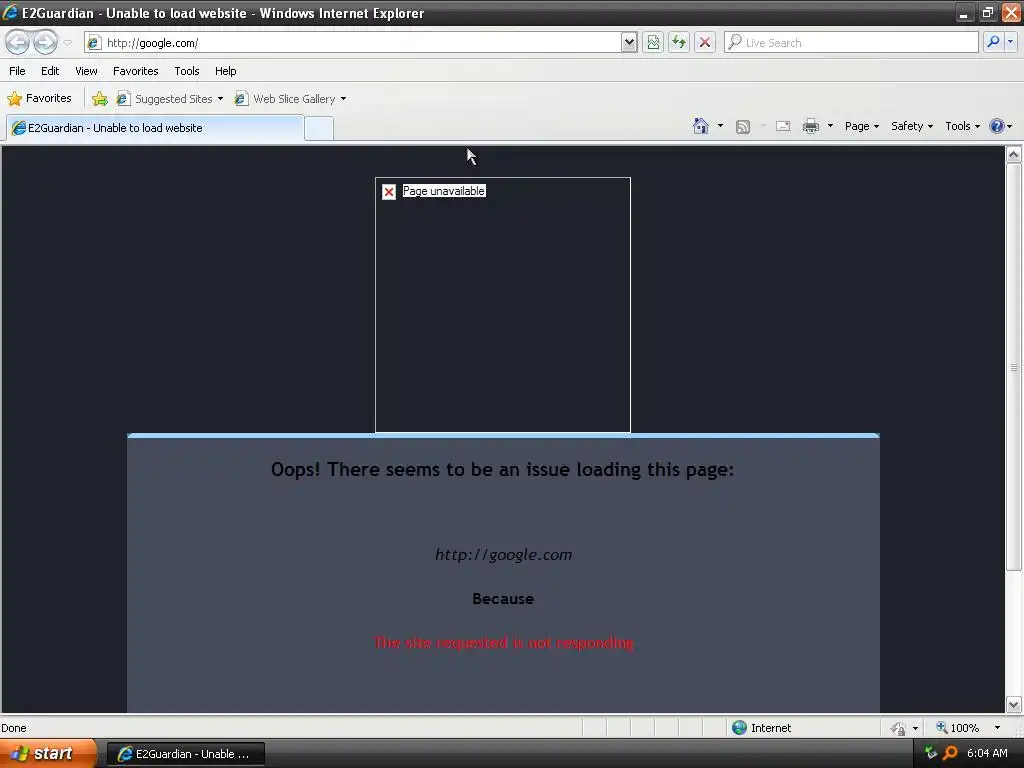Minimize the Internet Explorer window

(964, 13)
